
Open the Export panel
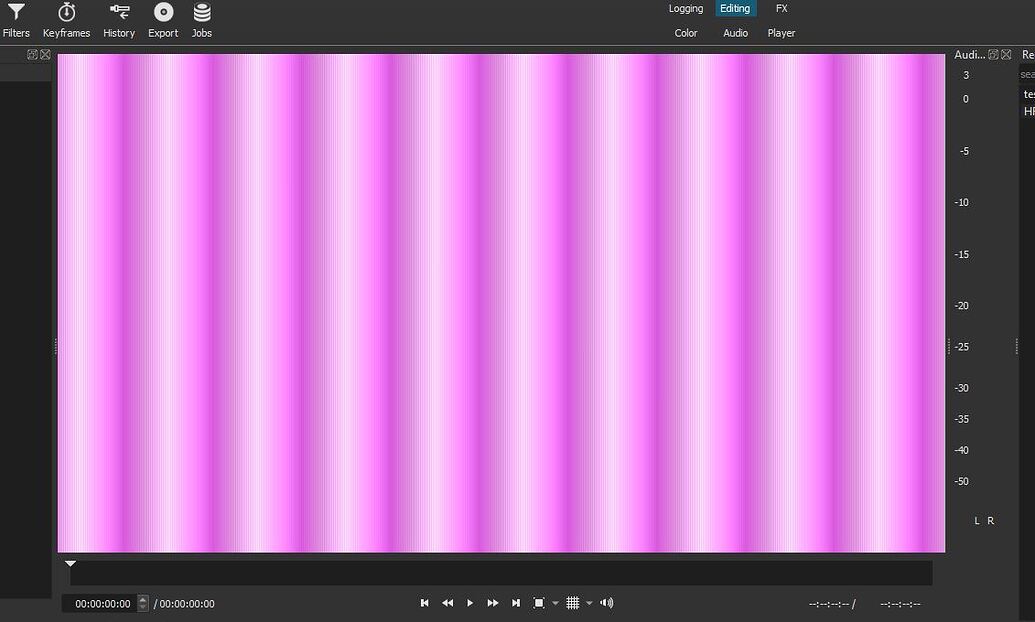[x=162, y=20]
